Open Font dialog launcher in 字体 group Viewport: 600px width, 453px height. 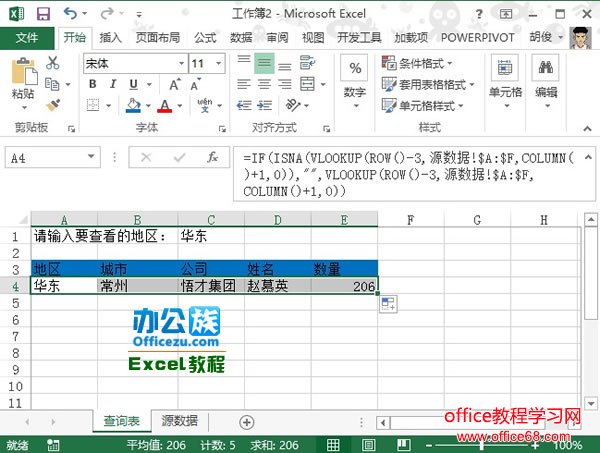(x=222, y=129)
